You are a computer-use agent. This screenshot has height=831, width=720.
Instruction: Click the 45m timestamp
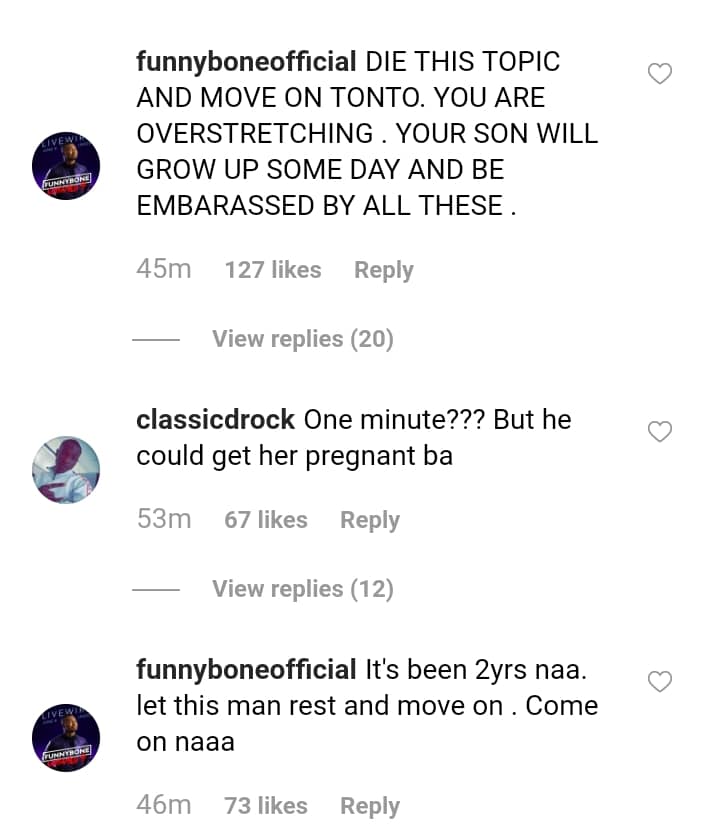(163, 270)
